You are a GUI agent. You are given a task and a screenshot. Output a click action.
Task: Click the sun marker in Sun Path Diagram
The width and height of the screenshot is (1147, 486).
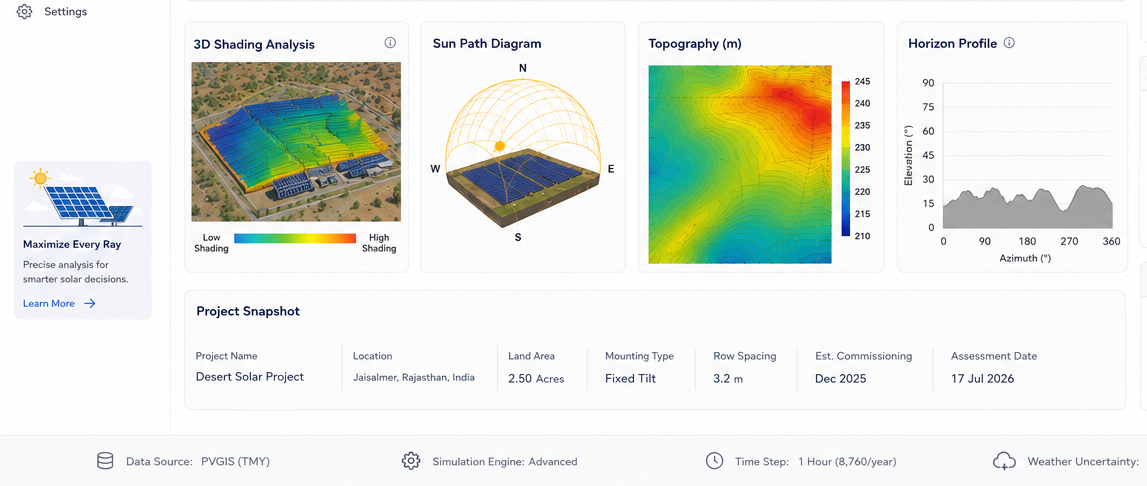click(500, 146)
